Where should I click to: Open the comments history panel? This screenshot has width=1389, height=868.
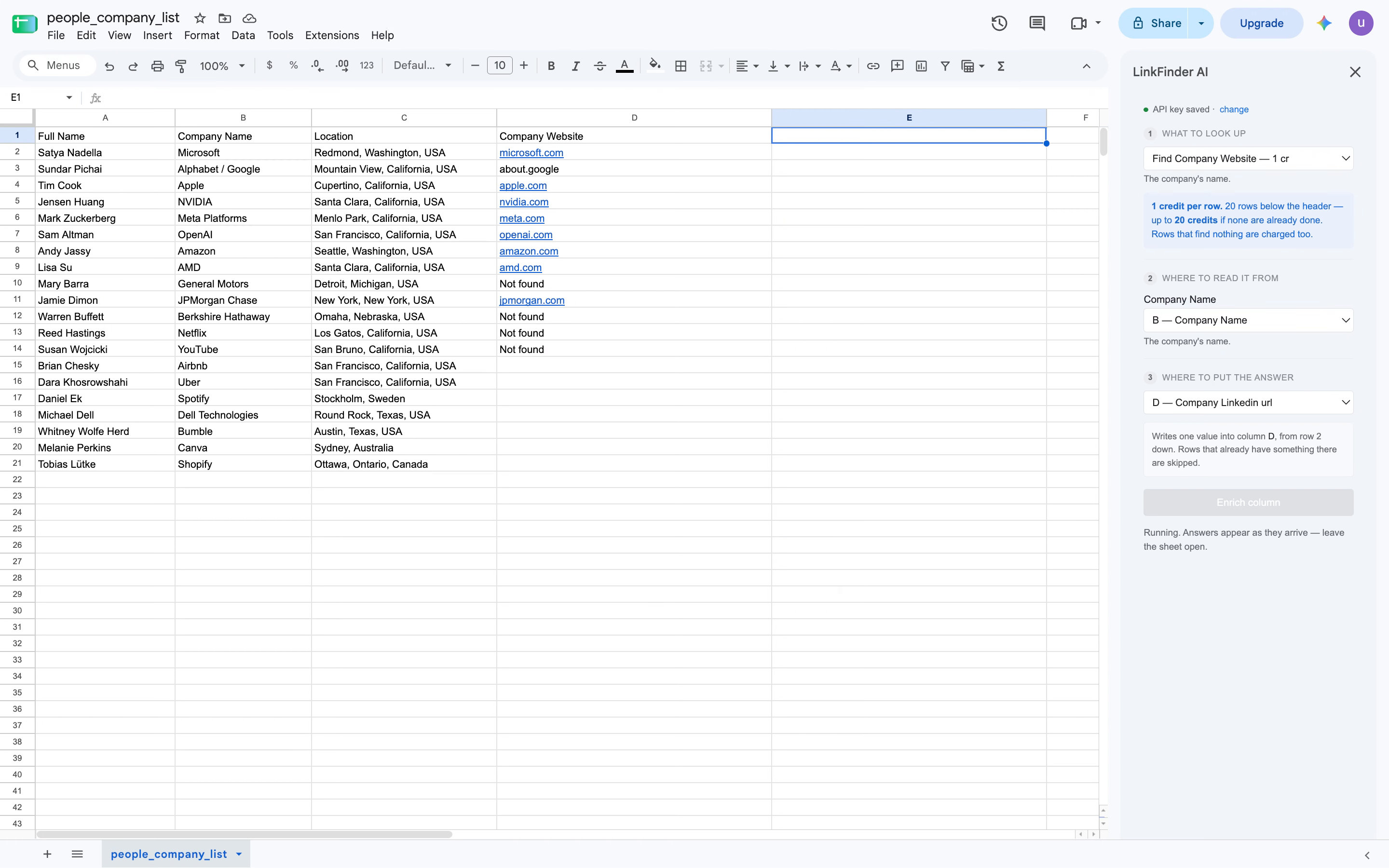(1037, 23)
